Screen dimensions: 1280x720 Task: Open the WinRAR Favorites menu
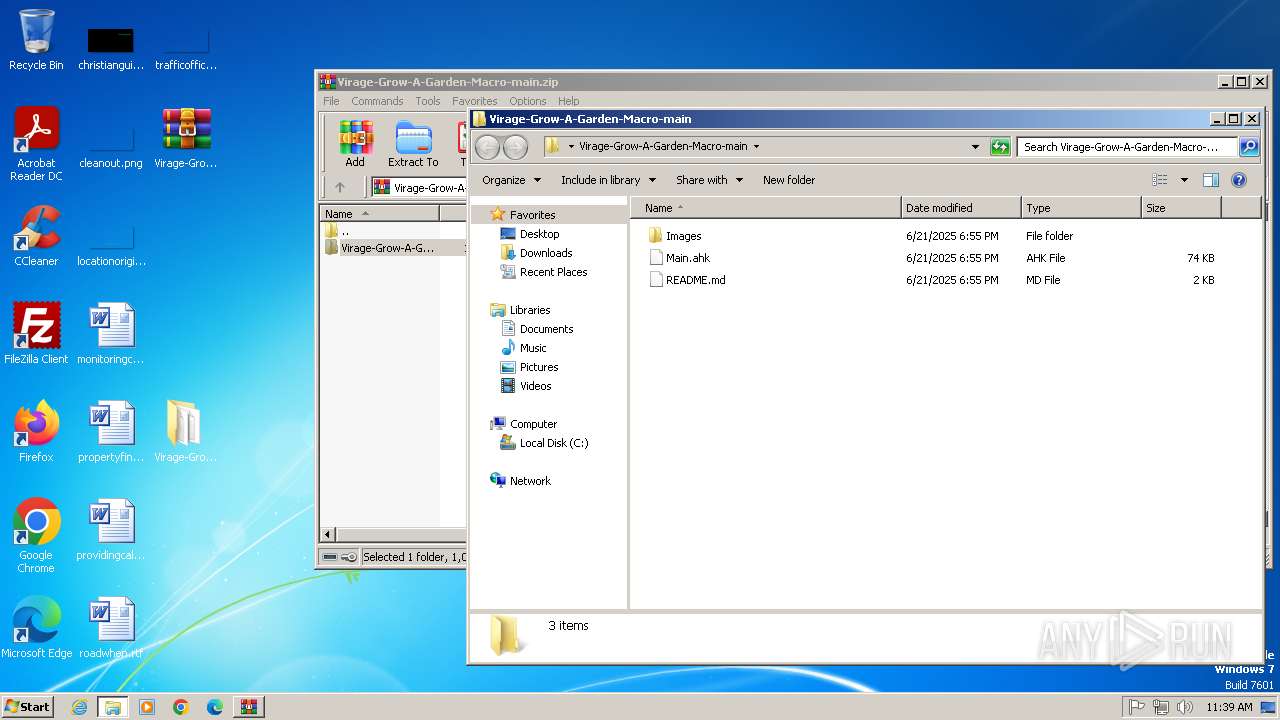[x=474, y=101]
